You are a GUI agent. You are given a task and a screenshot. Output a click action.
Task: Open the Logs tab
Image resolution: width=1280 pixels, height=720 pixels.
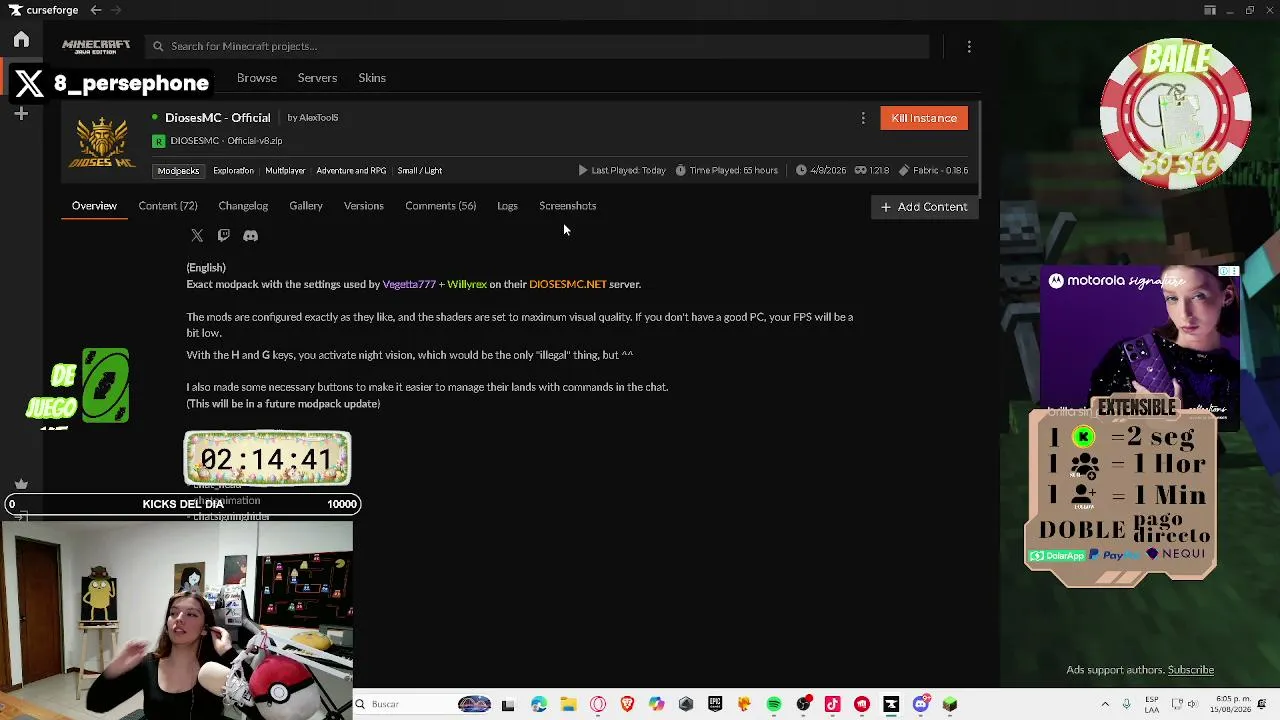click(x=507, y=206)
